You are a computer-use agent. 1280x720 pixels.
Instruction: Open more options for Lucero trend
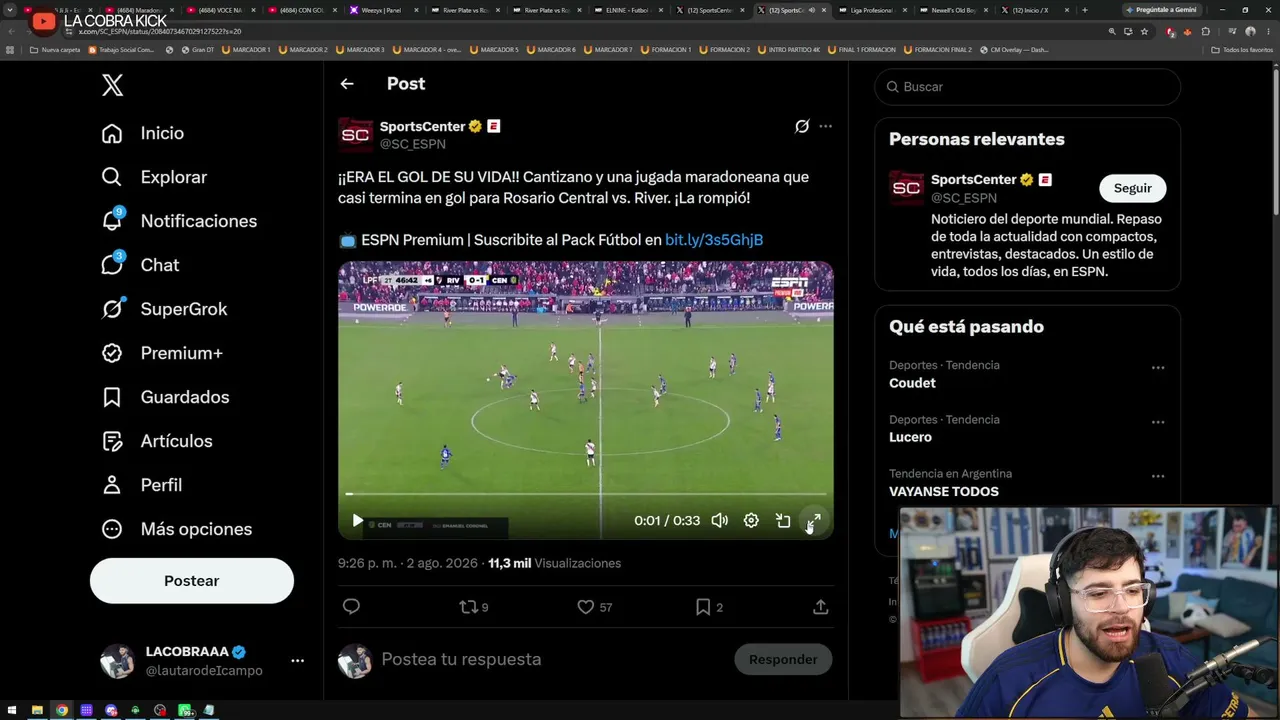pos(1158,422)
